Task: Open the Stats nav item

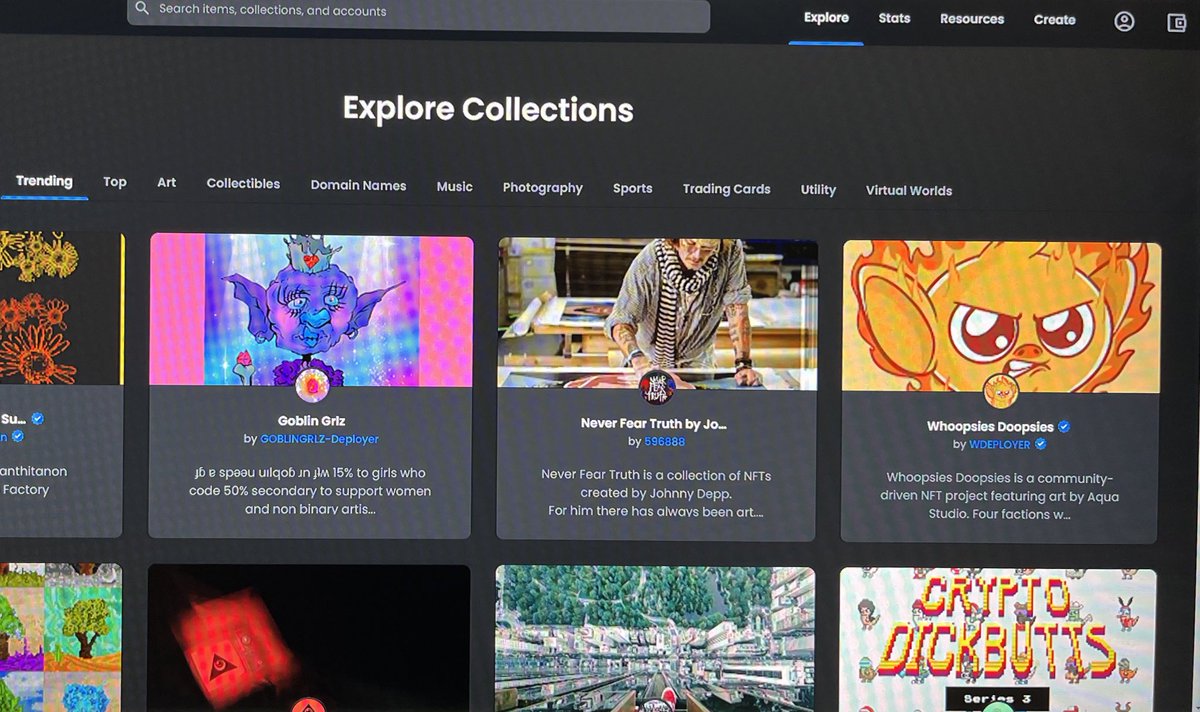Action: pyautogui.click(x=894, y=18)
